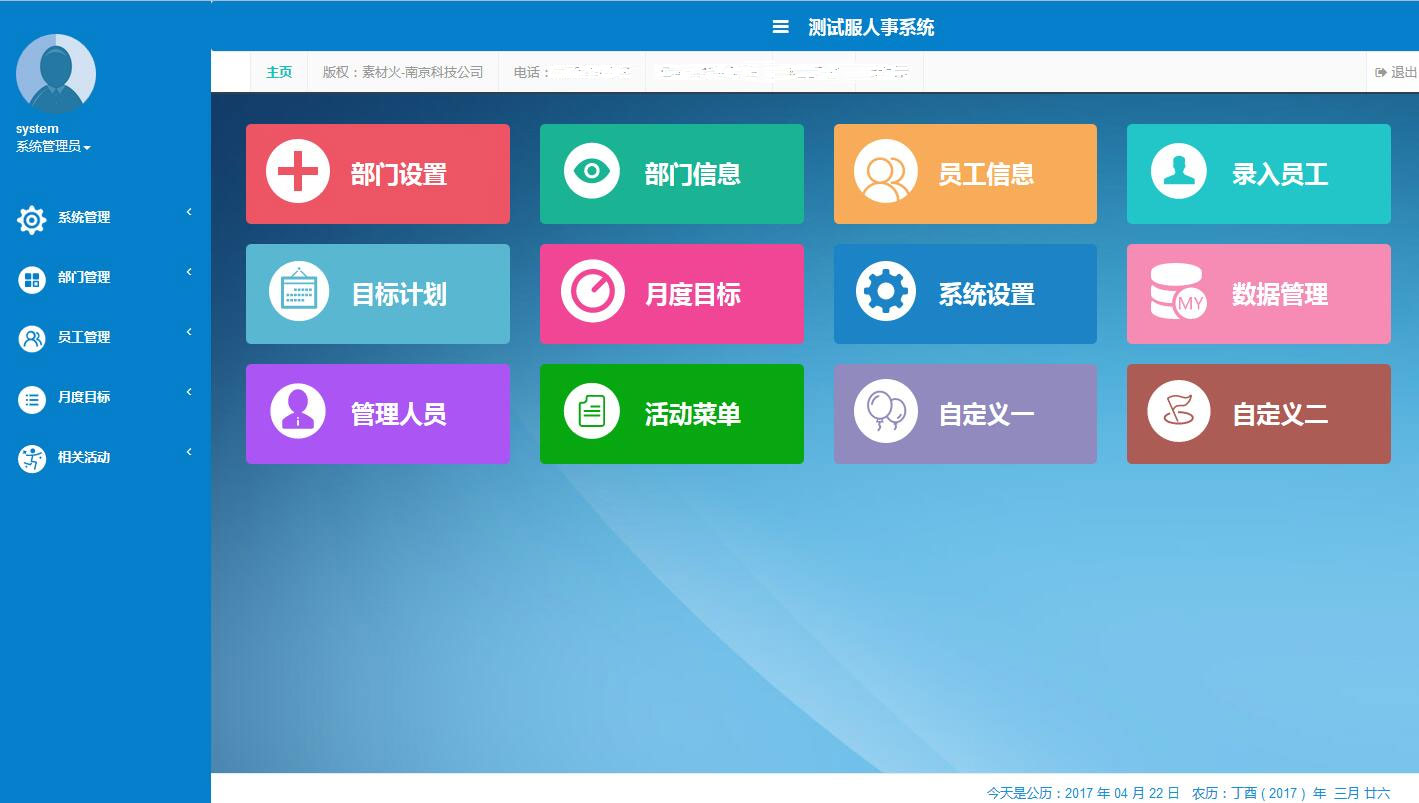Click the gear icon on 系统设置 tile
1419x803 pixels.
click(x=885, y=292)
